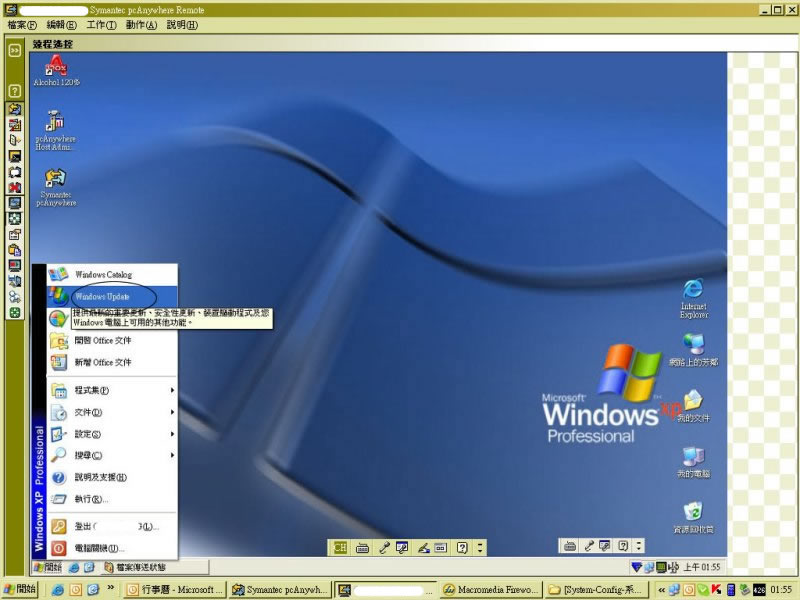Expand hidden tray icons with local tray chevron

[661, 590]
